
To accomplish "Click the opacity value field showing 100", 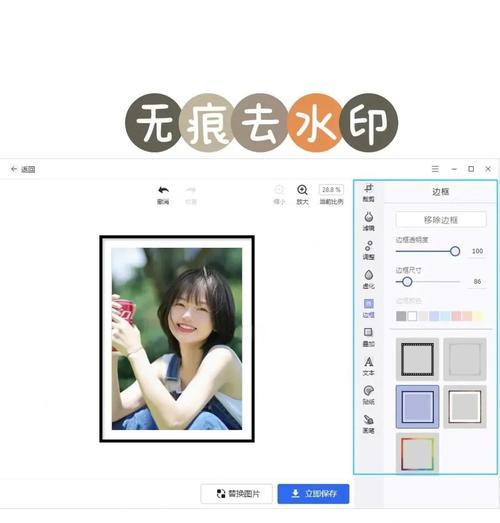I will [x=477, y=251].
